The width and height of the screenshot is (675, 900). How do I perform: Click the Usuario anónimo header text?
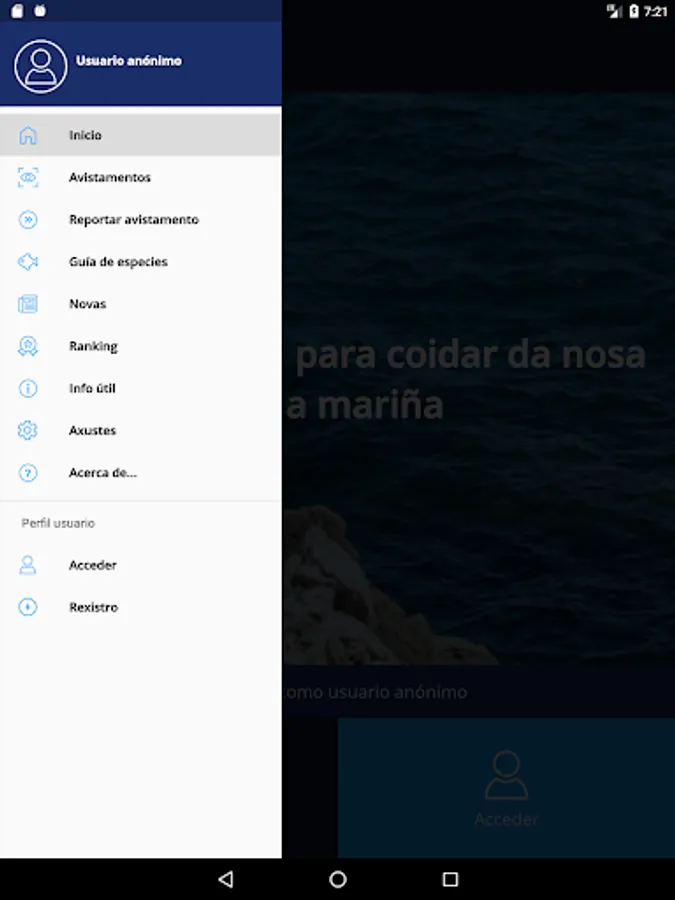[129, 61]
